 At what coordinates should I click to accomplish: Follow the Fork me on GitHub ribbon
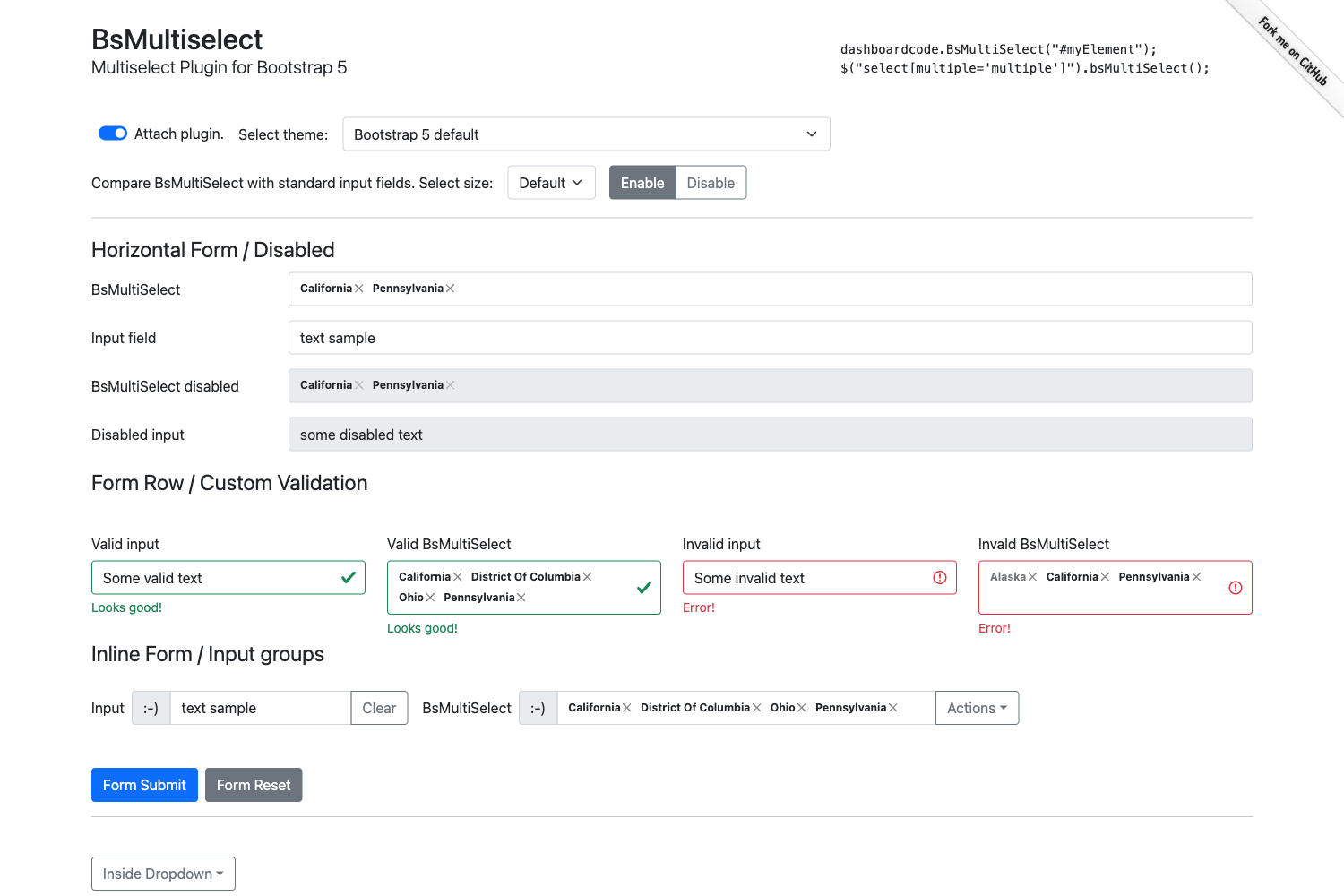[1290, 54]
